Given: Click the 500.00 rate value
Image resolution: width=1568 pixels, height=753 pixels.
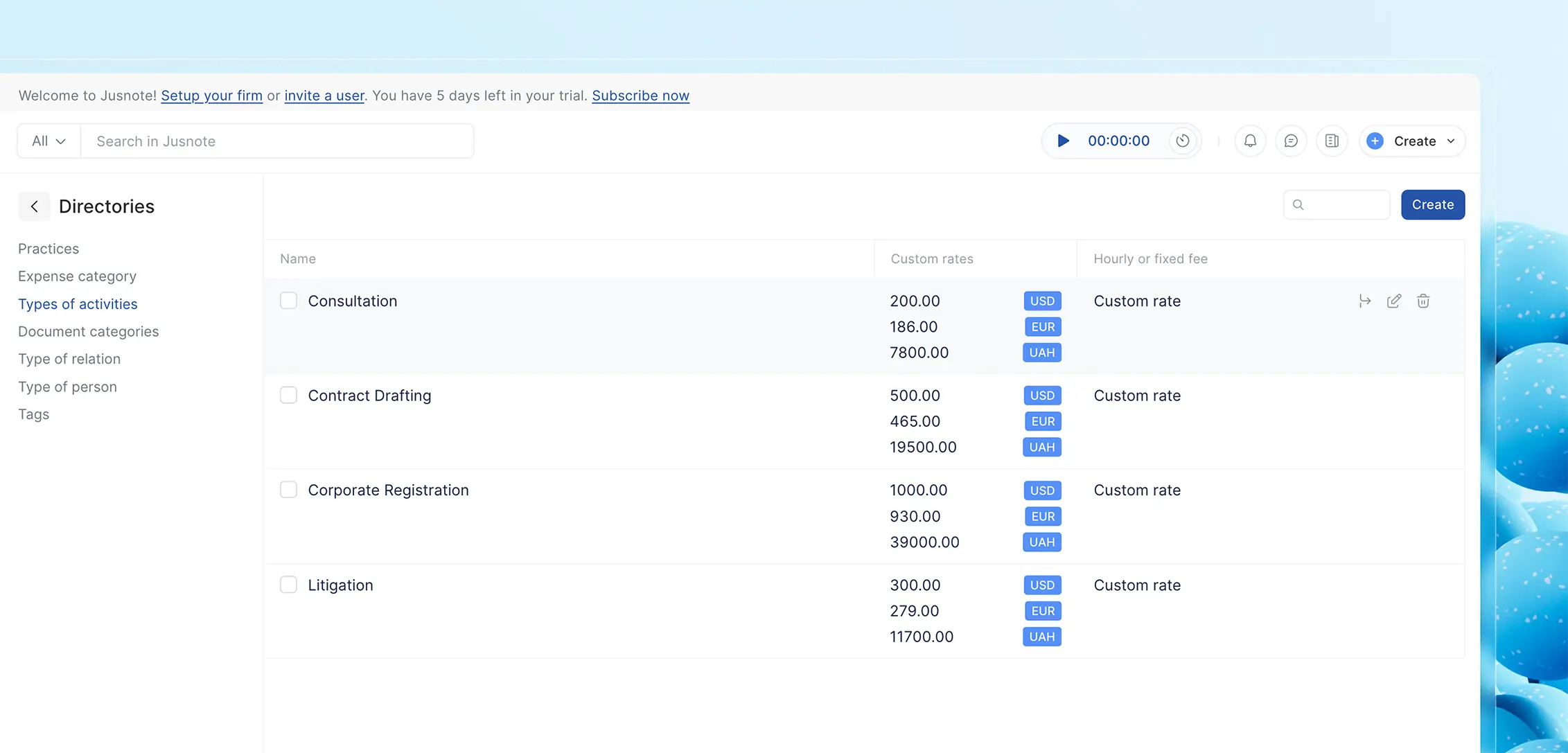Looking at the screenshot, I should pyautogui.click(x=915, y=396).
